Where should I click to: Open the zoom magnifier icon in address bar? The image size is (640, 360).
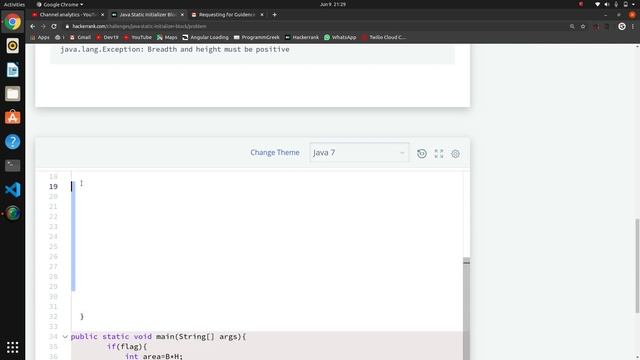(572, 26)
